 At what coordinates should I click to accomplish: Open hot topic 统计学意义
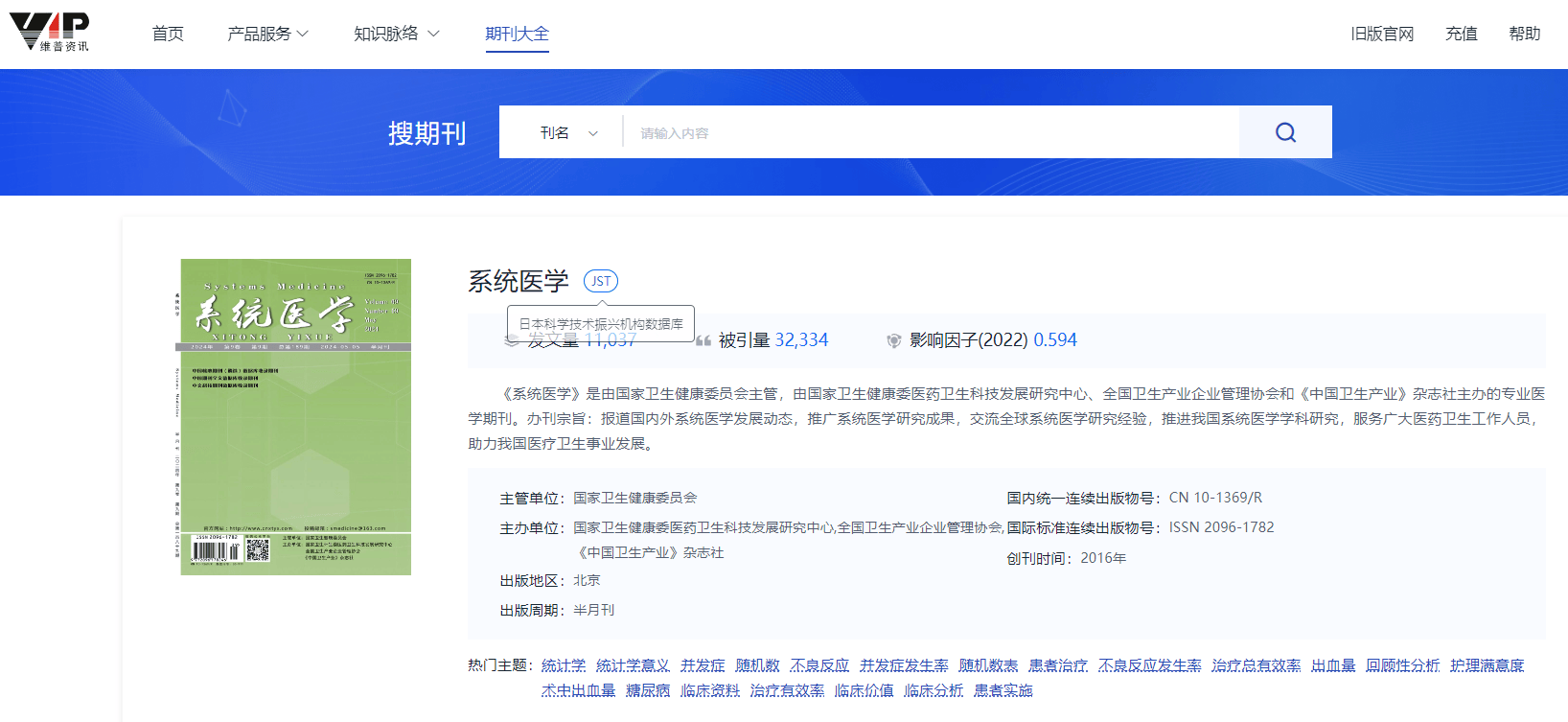pyautogui.click(x=633, y=665)
